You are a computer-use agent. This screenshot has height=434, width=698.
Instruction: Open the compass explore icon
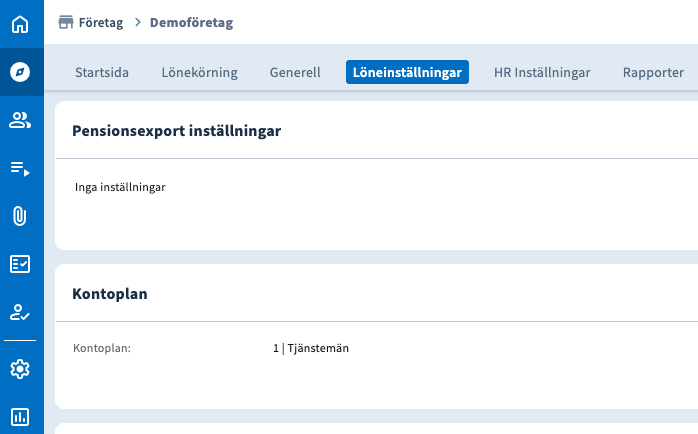pyautogui.click(x=20, y=72)
